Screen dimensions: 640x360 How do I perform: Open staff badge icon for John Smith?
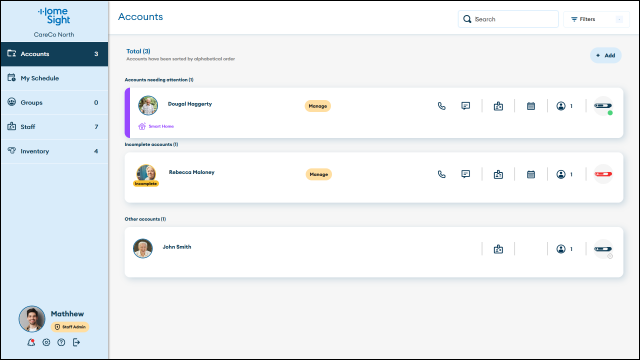click(498, 249)
